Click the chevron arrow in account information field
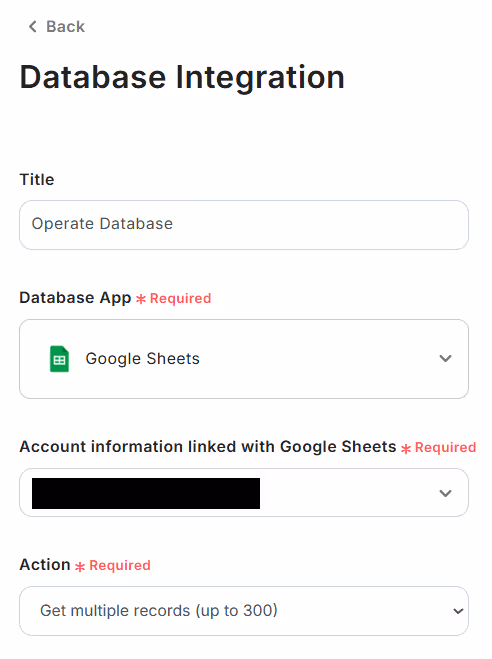492x659 pixels. click(445, 493)
